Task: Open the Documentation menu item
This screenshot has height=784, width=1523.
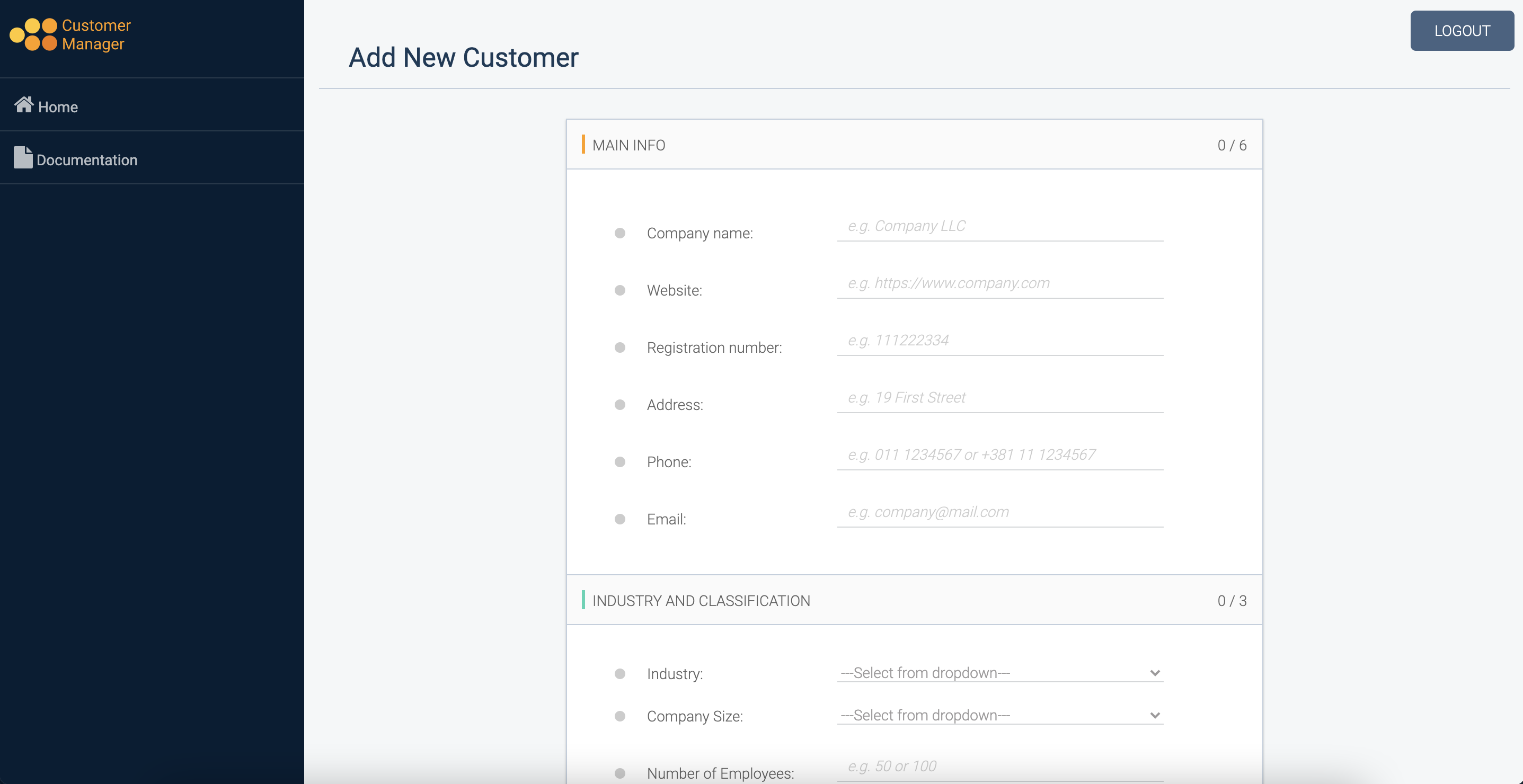Action: tap(87, 160)
